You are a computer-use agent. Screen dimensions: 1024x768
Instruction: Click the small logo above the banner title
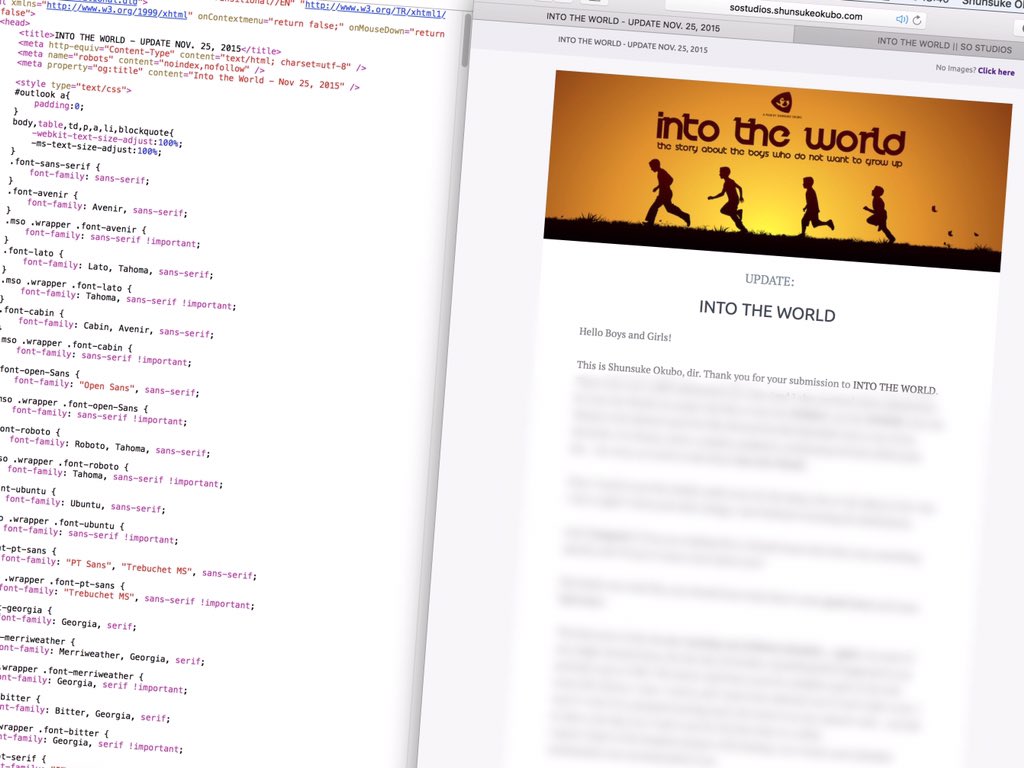click(x=781, y=102)
